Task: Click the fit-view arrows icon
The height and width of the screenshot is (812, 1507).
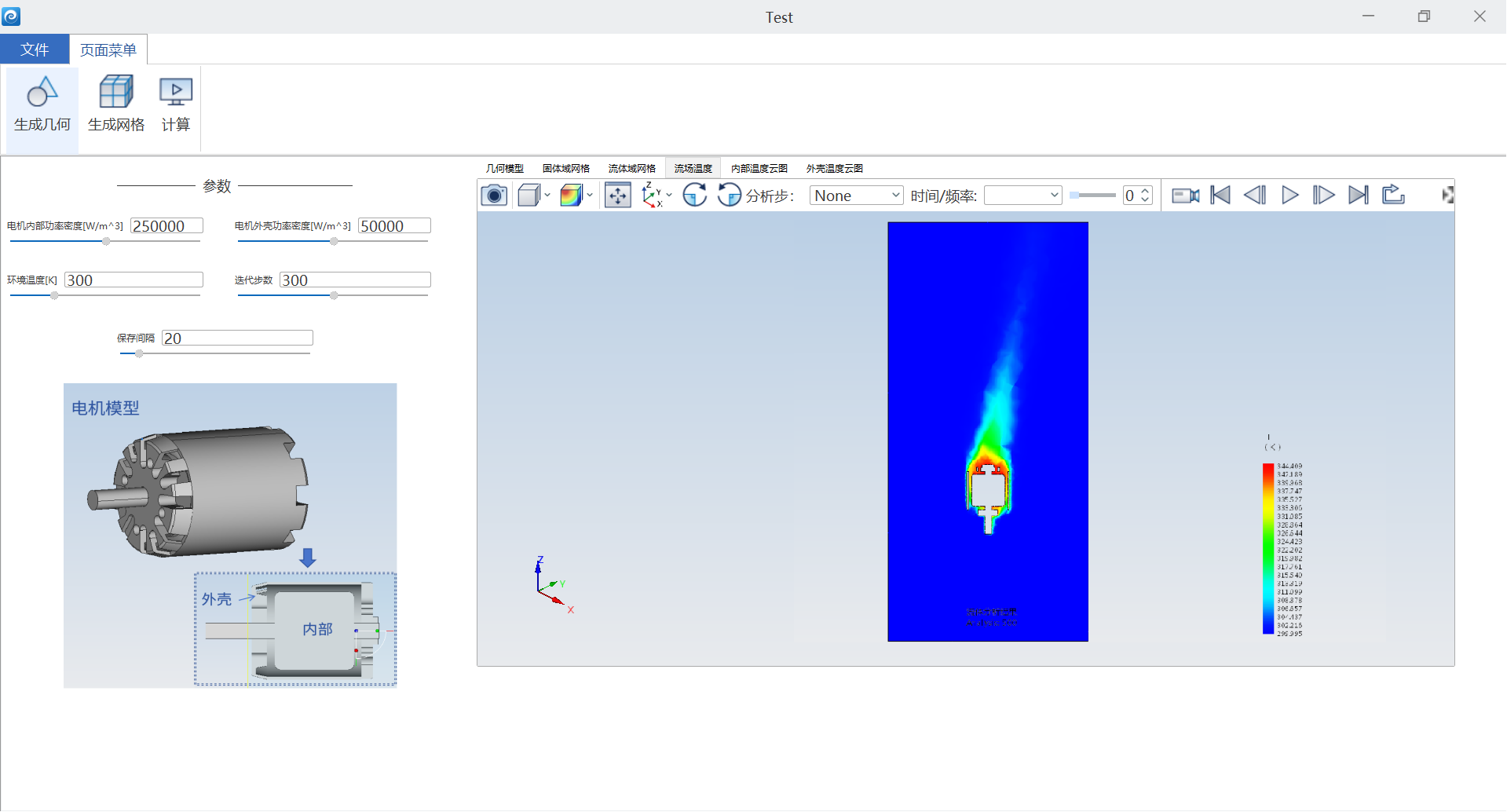Action: point(618,196)
